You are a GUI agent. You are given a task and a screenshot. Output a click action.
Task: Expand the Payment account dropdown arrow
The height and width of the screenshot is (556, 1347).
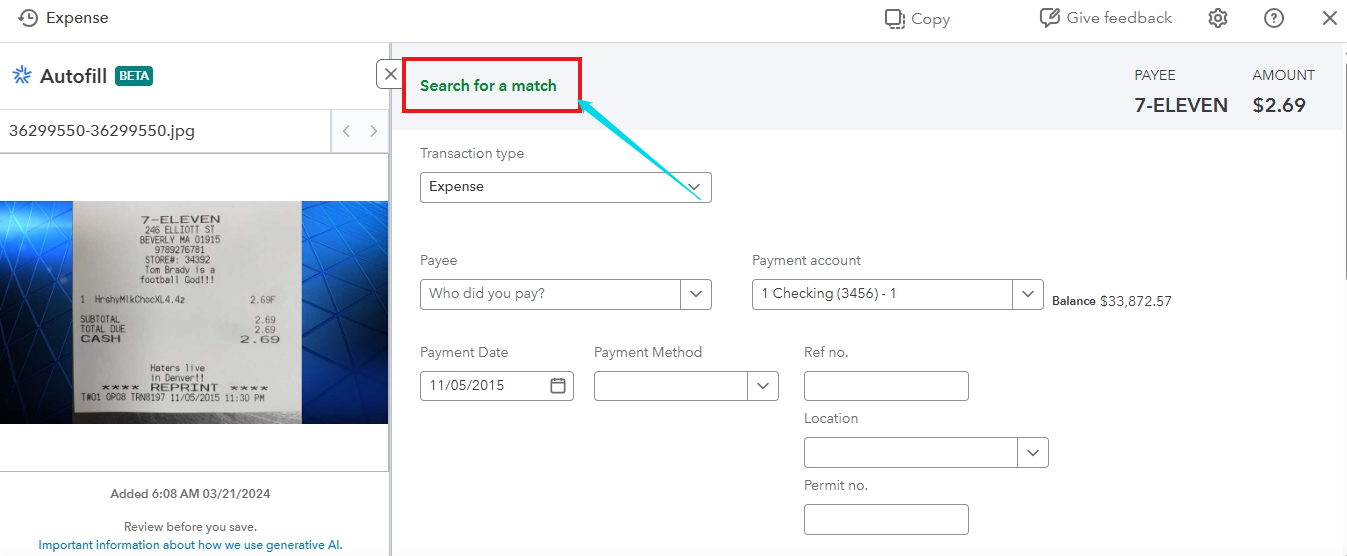[1028, 294]
